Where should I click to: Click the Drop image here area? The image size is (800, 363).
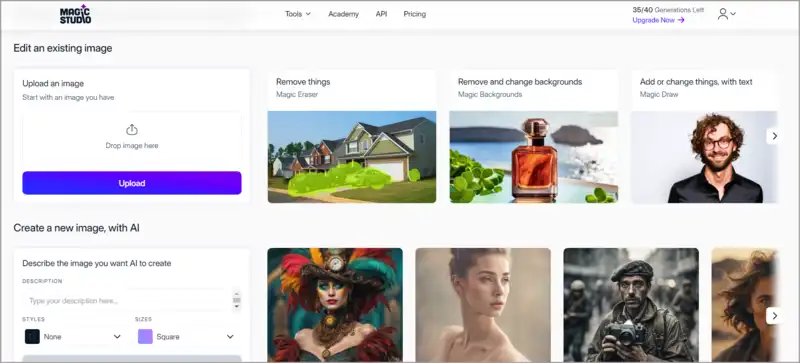click(x=132, y=138)
